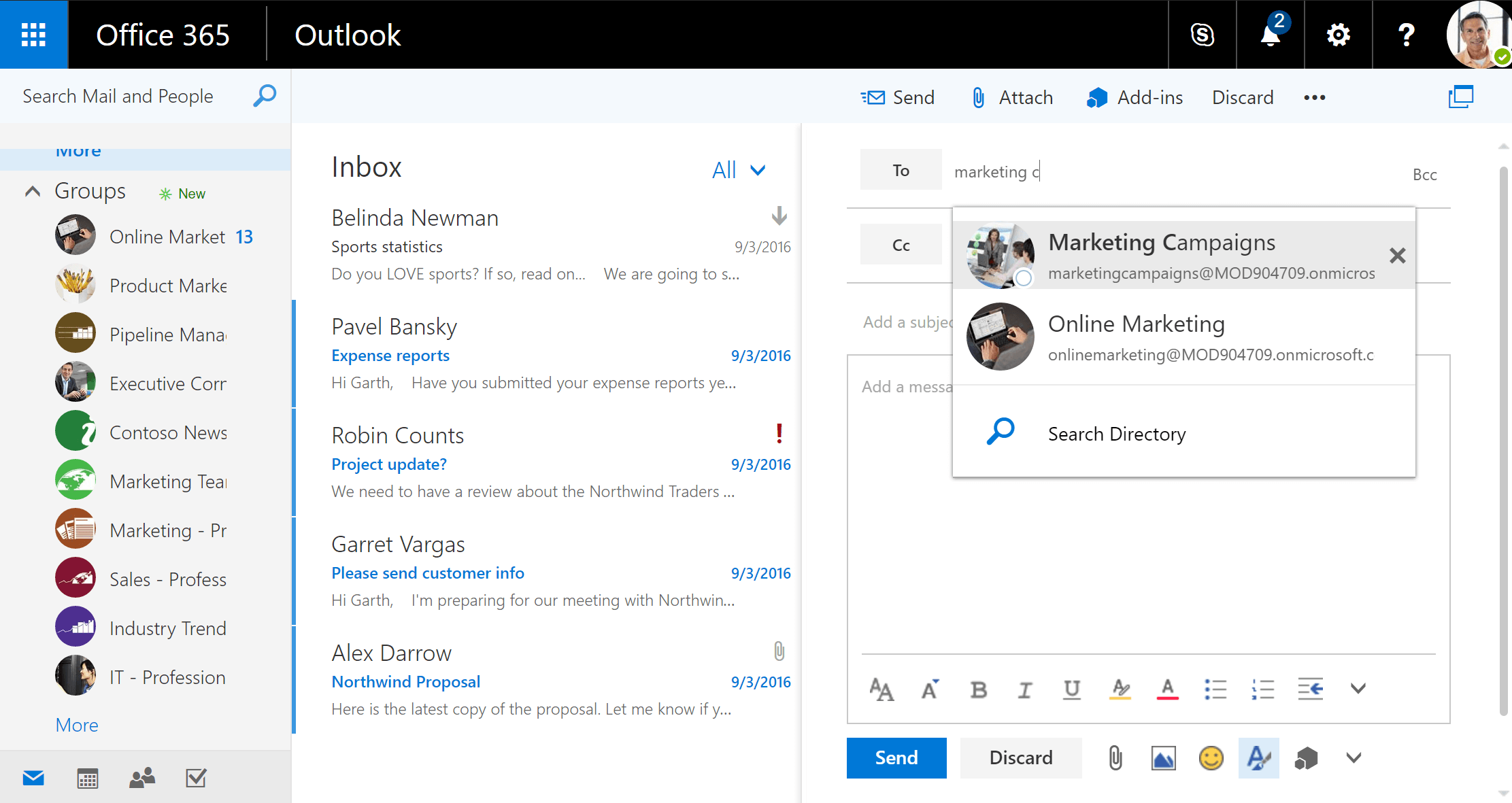This screenshot has height=803, width=1512.
Task: Insert a picture inline in the message
Action: pyautogui.click(x=1163, y=757)
